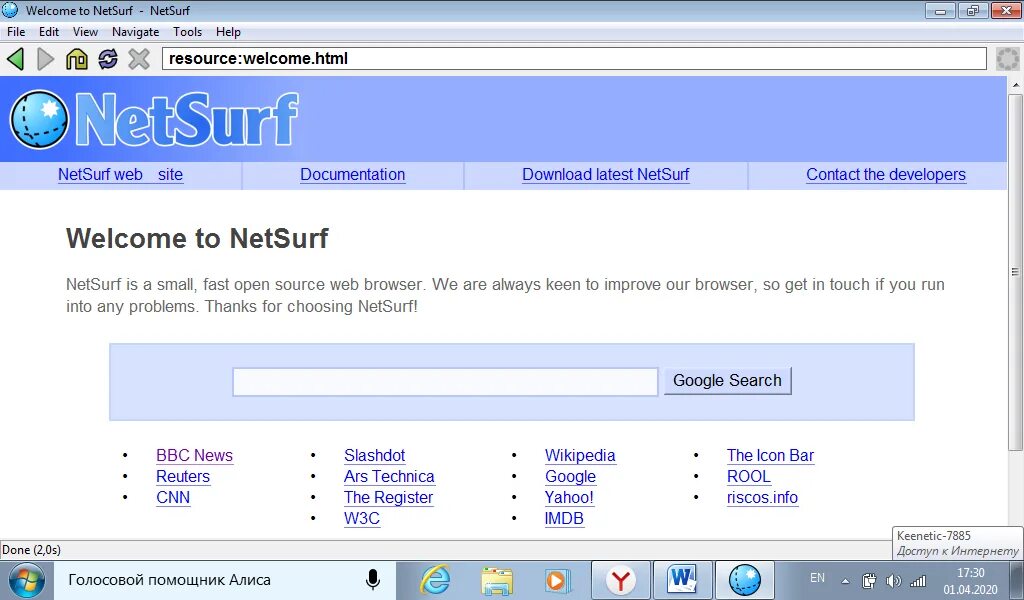Visit the Wikipedia link
The width and height of the screenshot is (1024, 600).
pyautogui.click(x=580, y=456)
